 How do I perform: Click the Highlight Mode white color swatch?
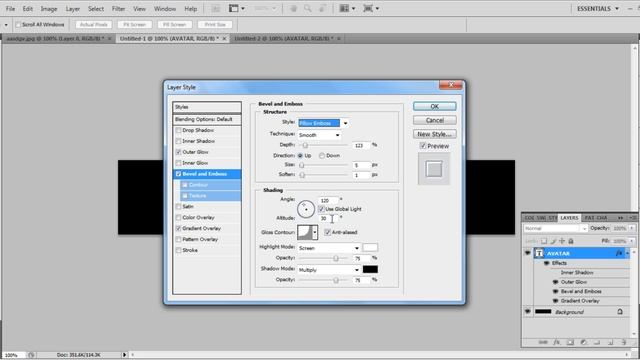point(370,247)
